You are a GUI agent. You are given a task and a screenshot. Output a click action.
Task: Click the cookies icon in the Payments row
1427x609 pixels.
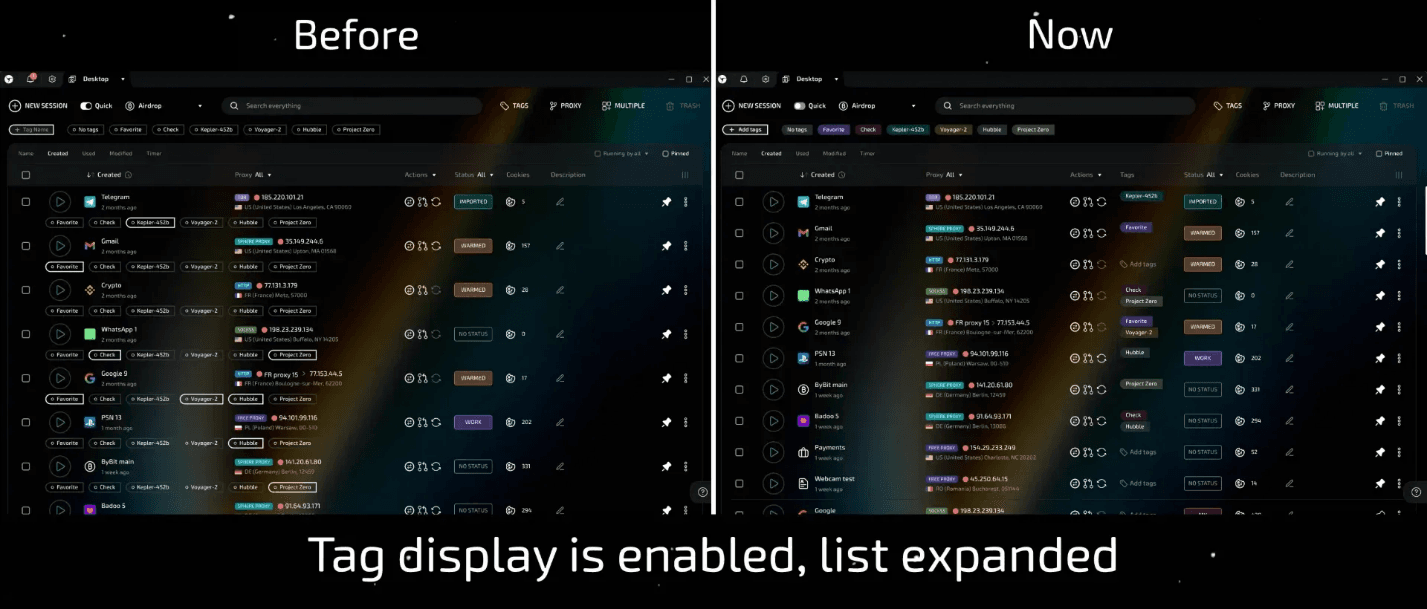coord(1241,452)
